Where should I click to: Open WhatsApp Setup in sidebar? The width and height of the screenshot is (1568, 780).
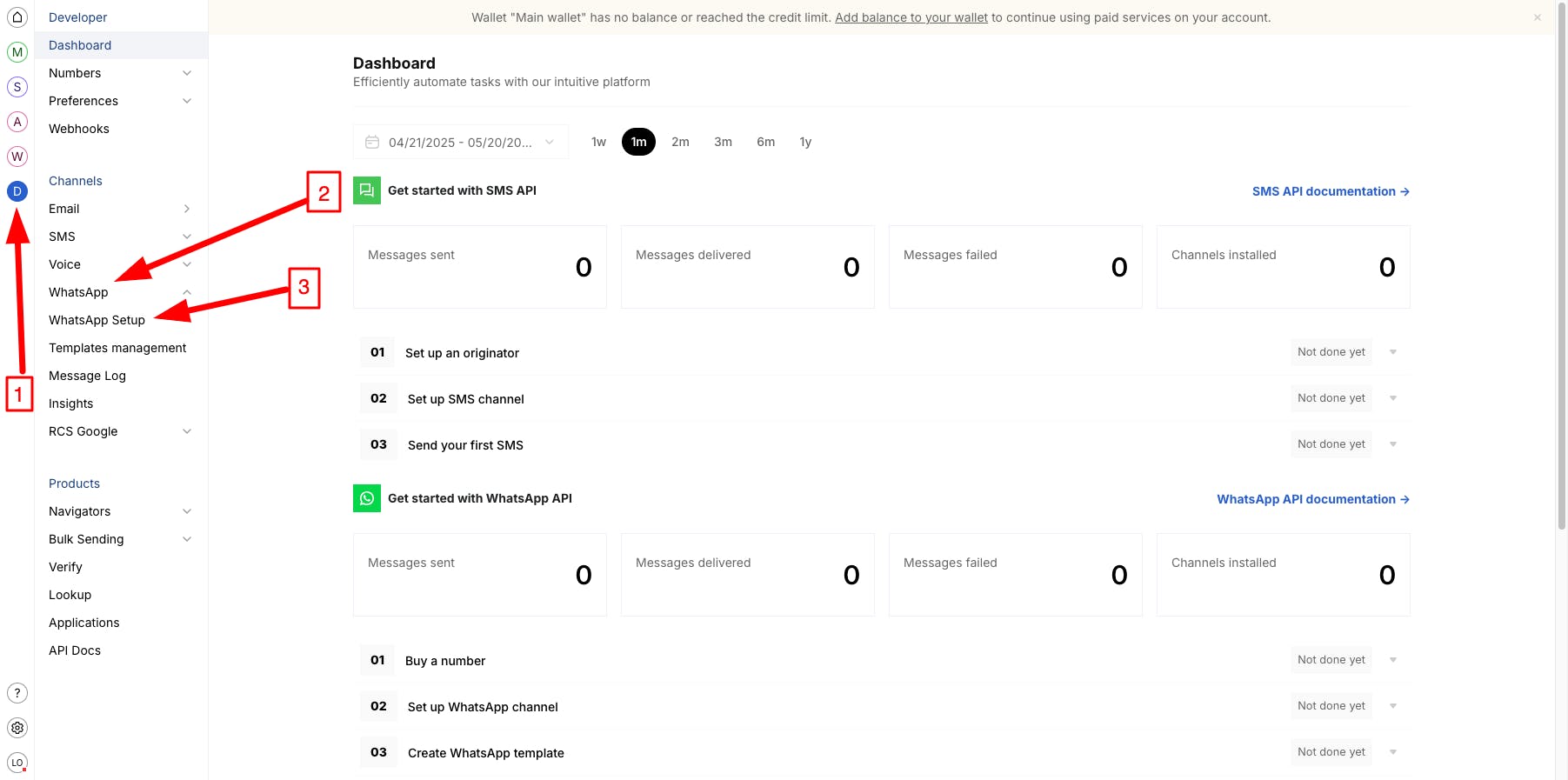(97, 320)
